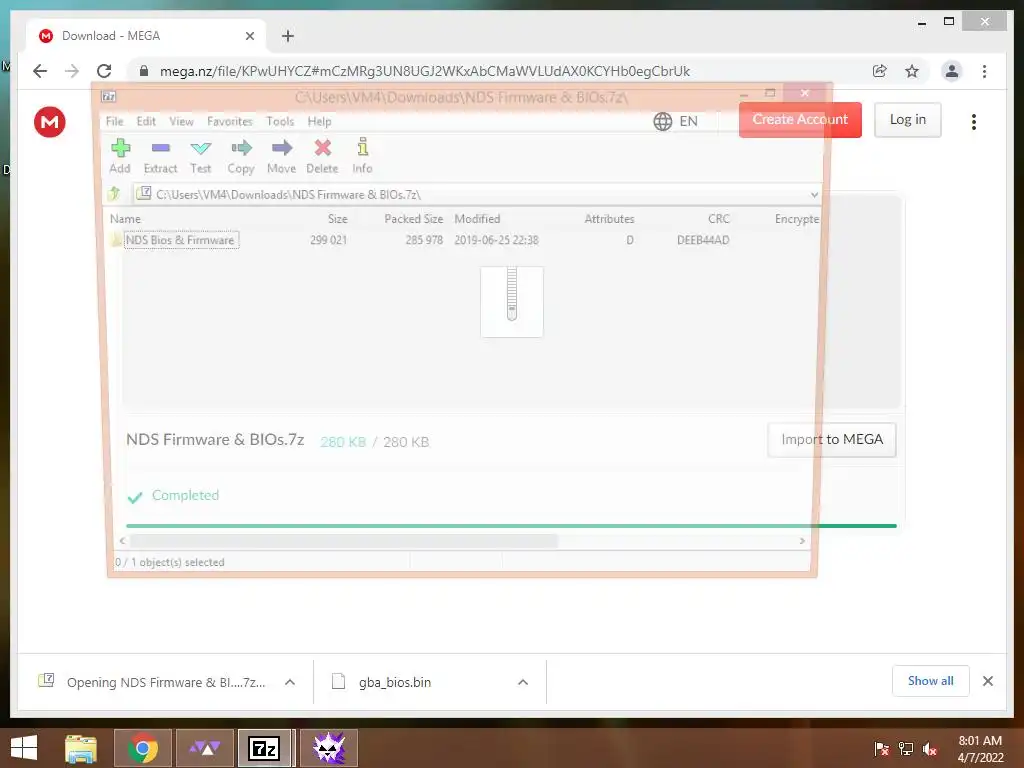Open a new Chrome tab

[x=288, y=36]
